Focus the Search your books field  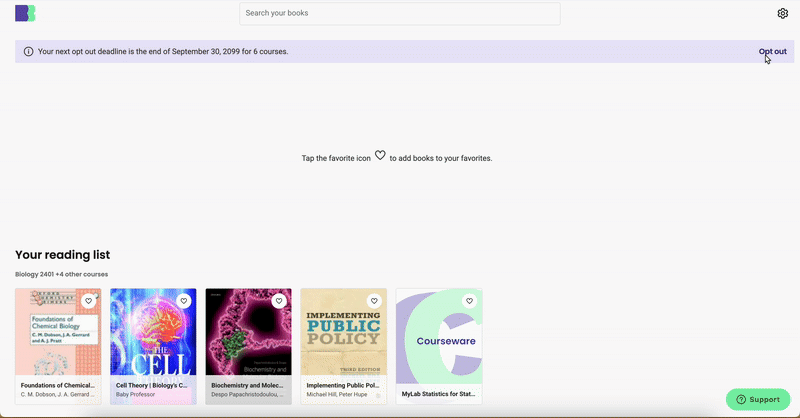(399, 13)
